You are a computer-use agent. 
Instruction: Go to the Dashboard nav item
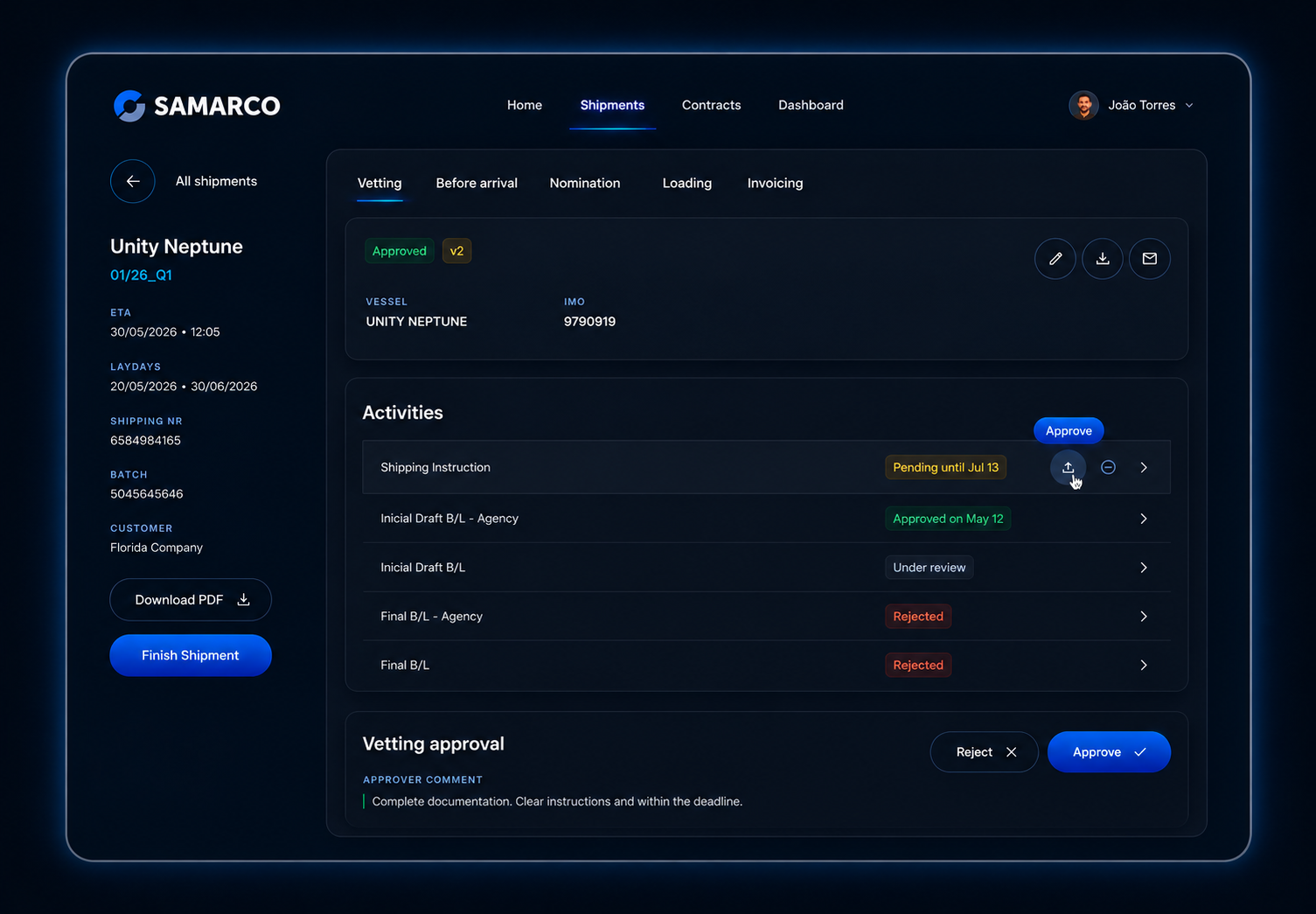pyautogui.click(x=811, y=105)
